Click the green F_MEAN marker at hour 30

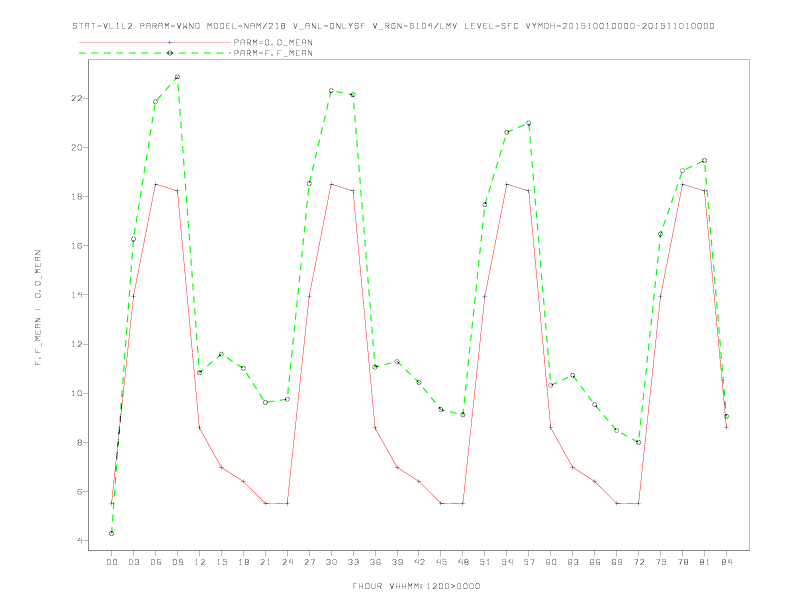331,91
